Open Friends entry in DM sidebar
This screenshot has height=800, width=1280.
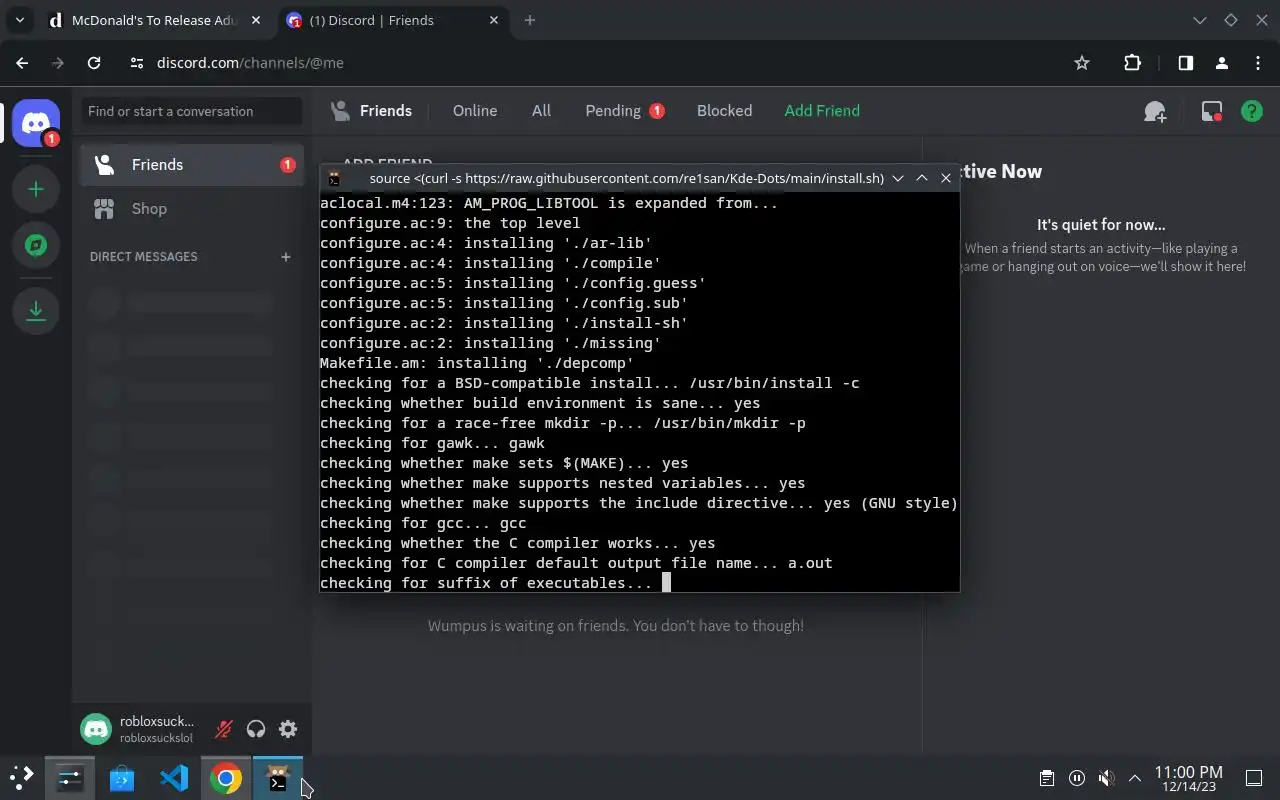(191, 165)
